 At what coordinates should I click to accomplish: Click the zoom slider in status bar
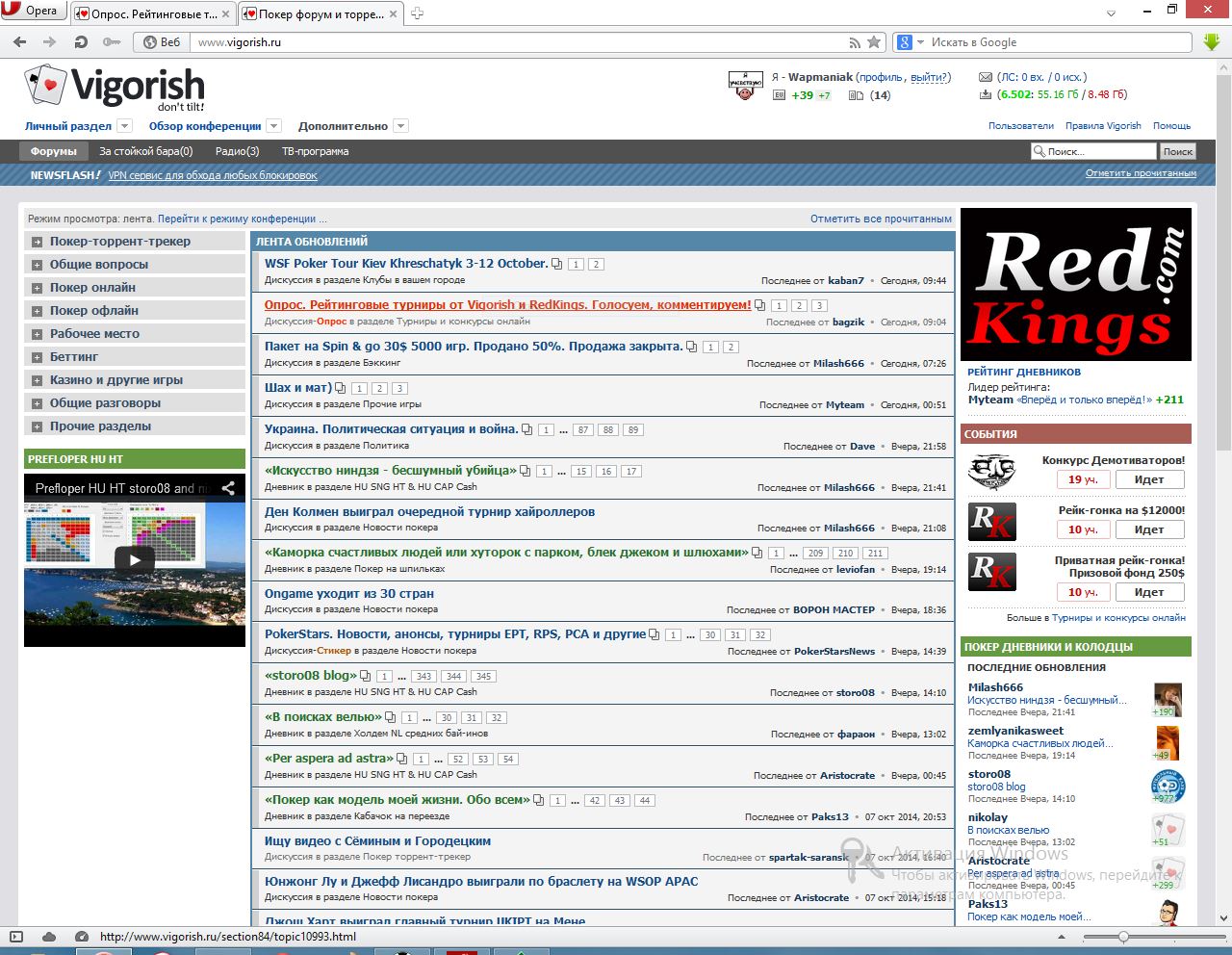[x=1123, y=937]
